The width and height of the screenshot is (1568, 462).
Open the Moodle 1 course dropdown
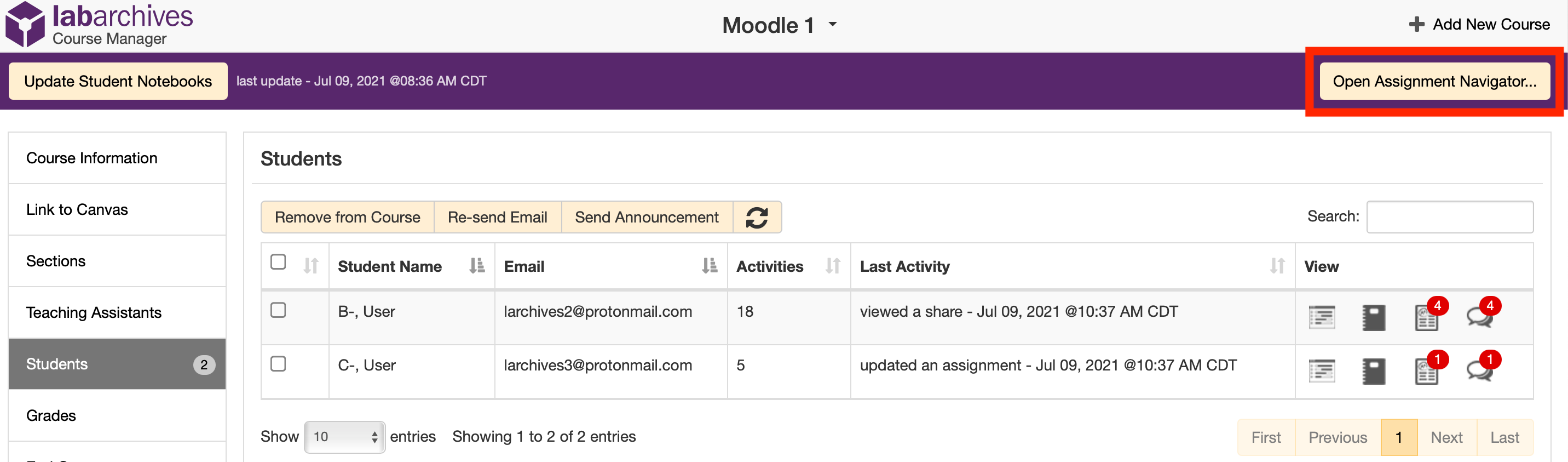pos(780,25)
